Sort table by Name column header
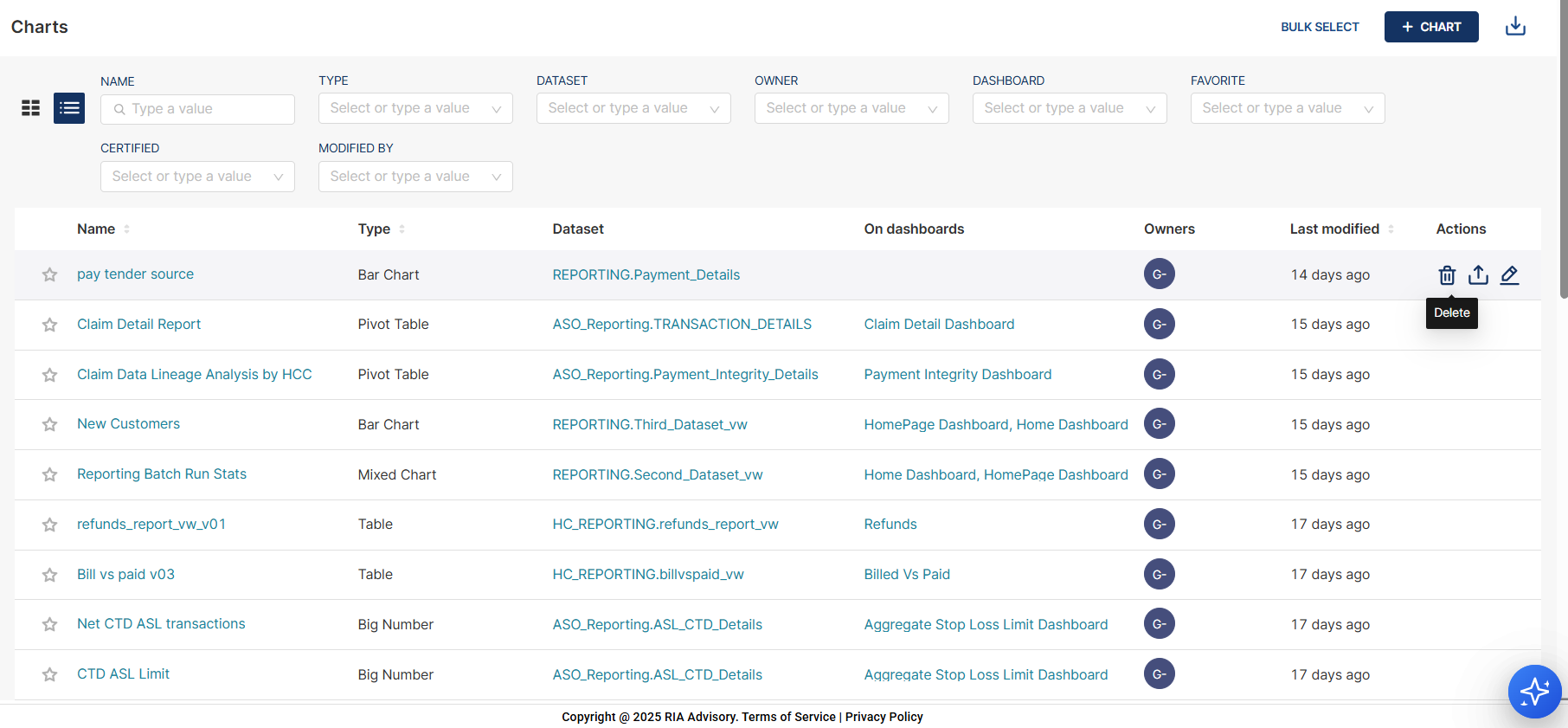 point(96,229)
